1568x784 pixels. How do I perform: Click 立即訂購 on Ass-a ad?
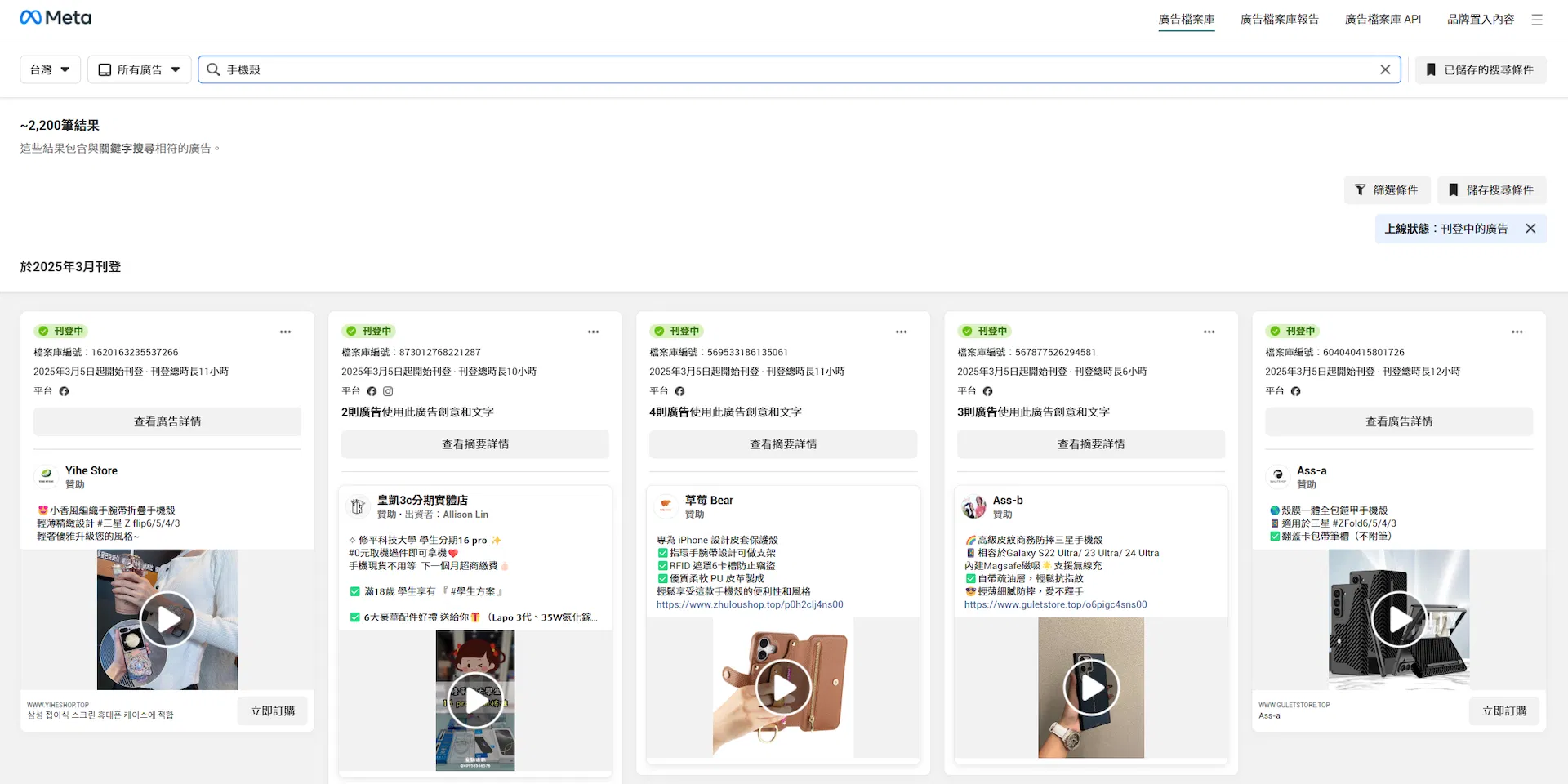(1504, 710)
